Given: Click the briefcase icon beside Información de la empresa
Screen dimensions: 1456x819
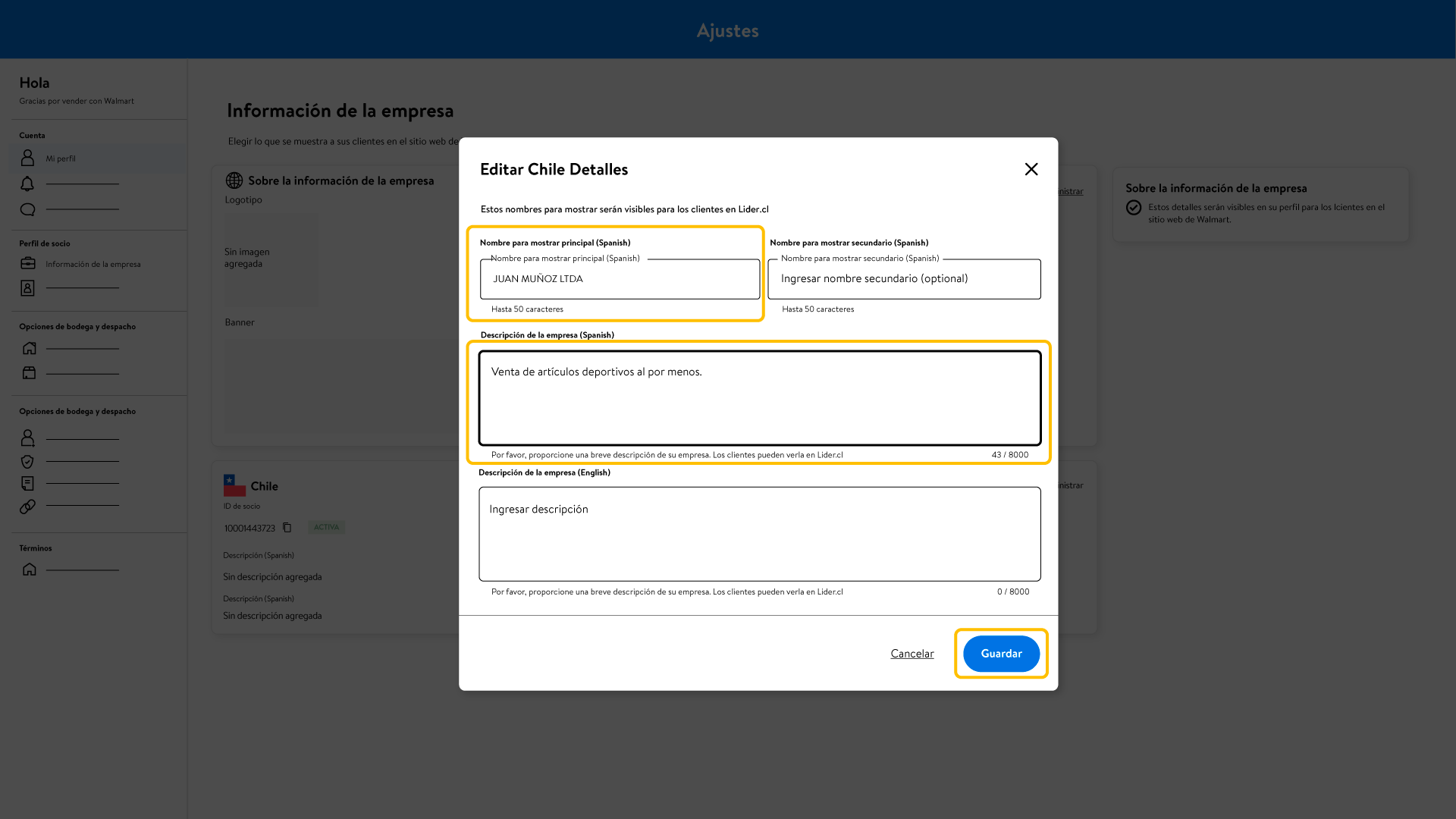Looking at the screenshot, I should (28, 263).
